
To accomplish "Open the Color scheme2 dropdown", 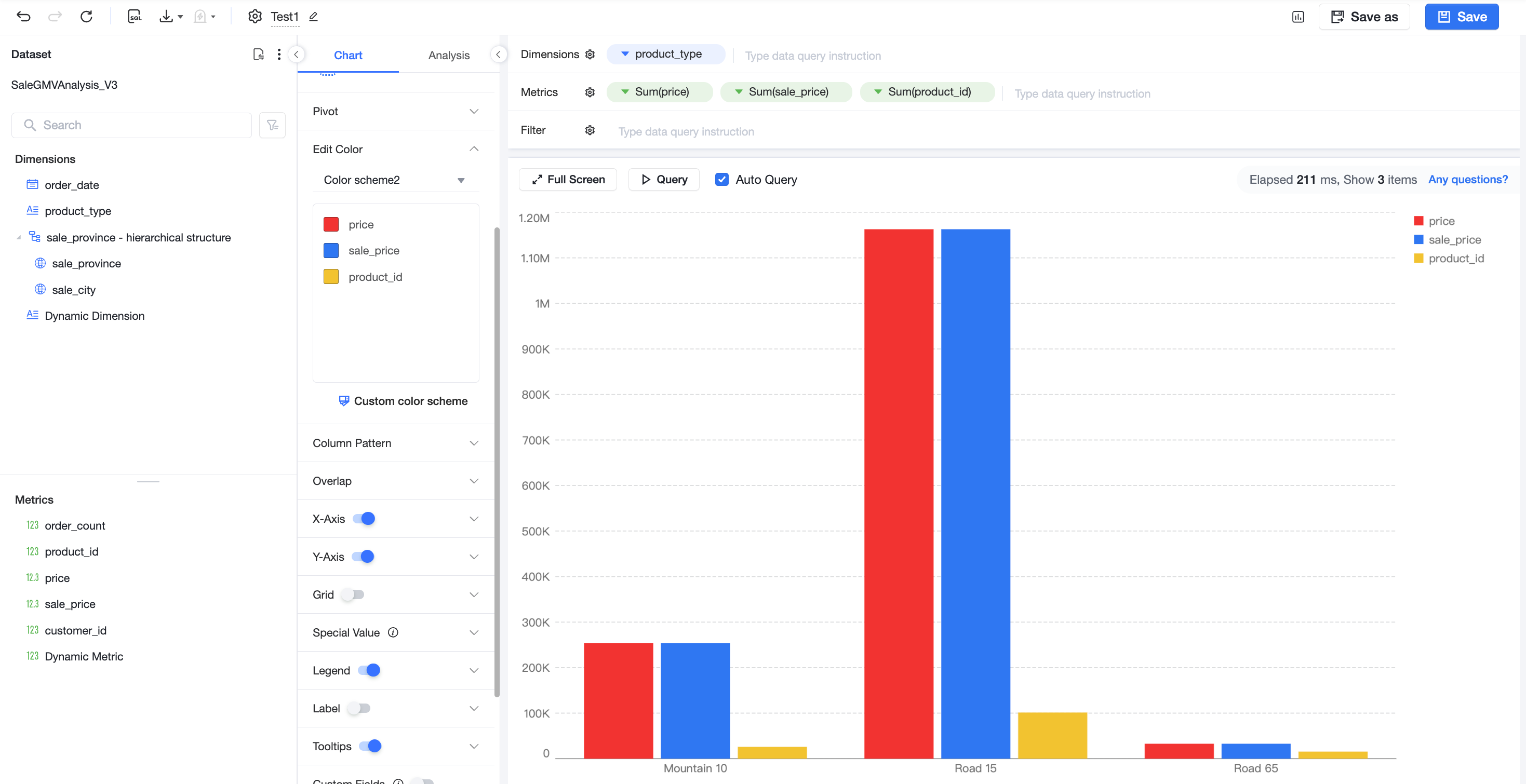I will coord(395,180).
